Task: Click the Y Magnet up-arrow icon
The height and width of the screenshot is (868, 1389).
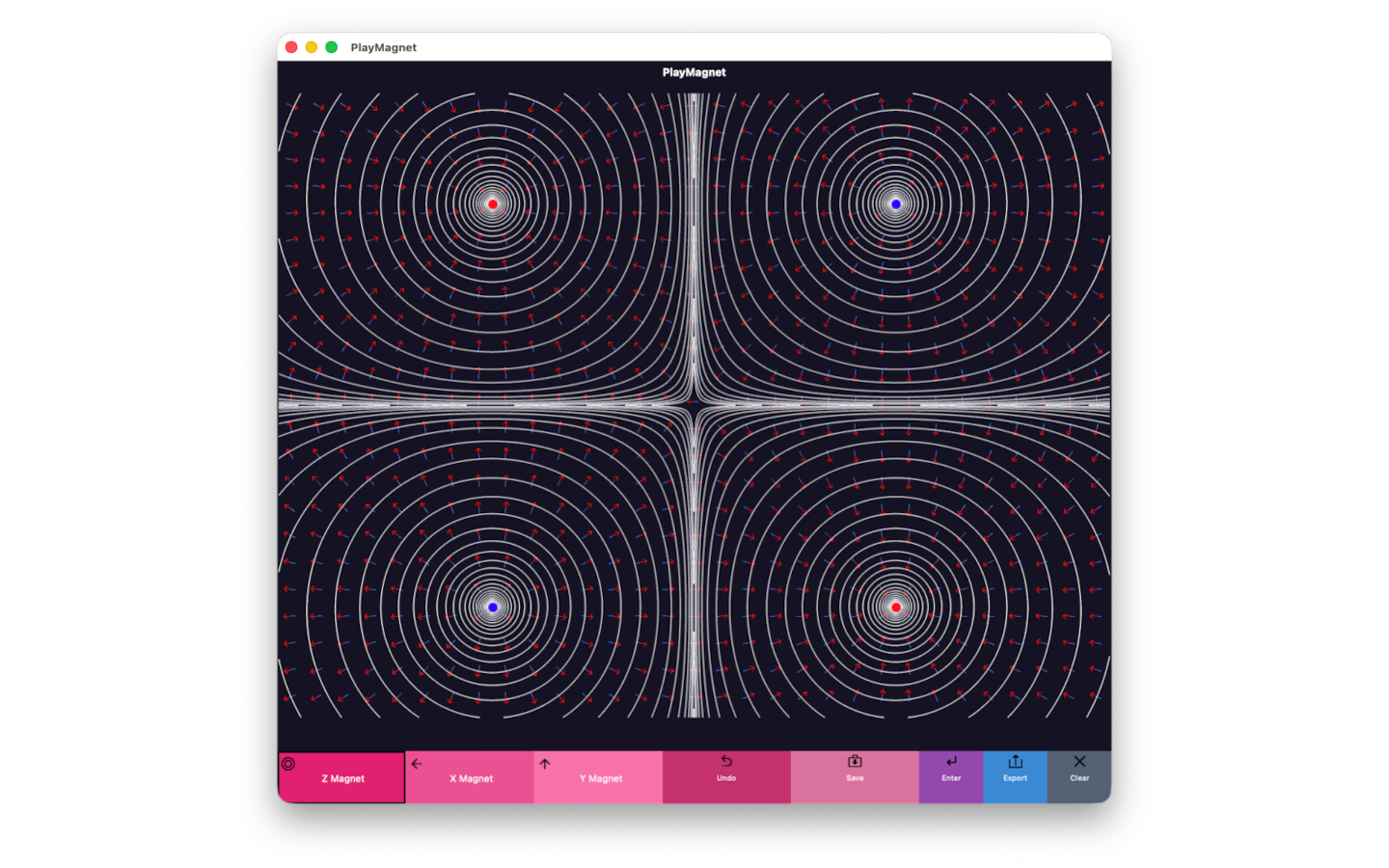Action: tap(545, 764)
